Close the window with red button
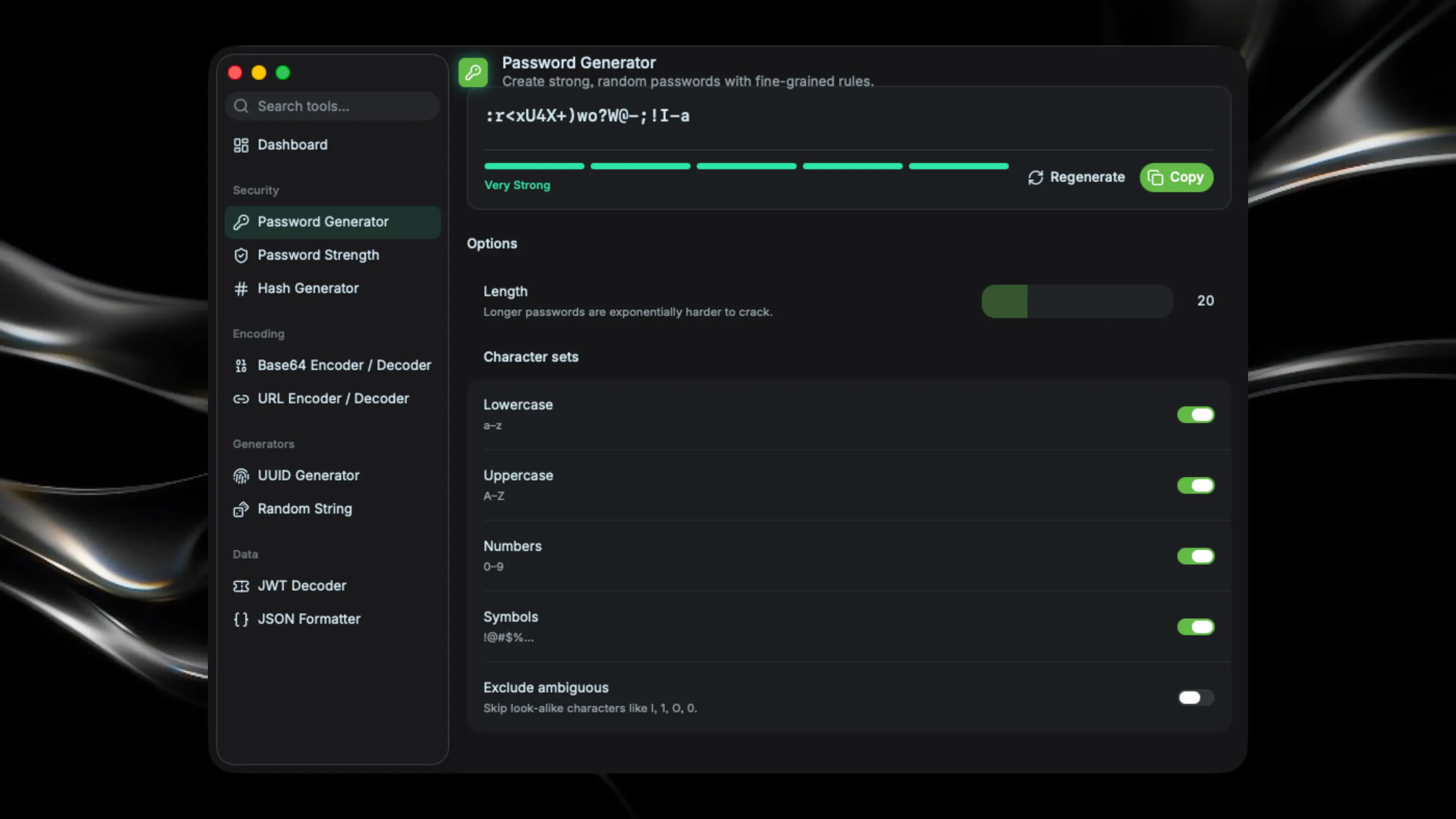The image size is (1456, 819). click(x=235, y=73)
